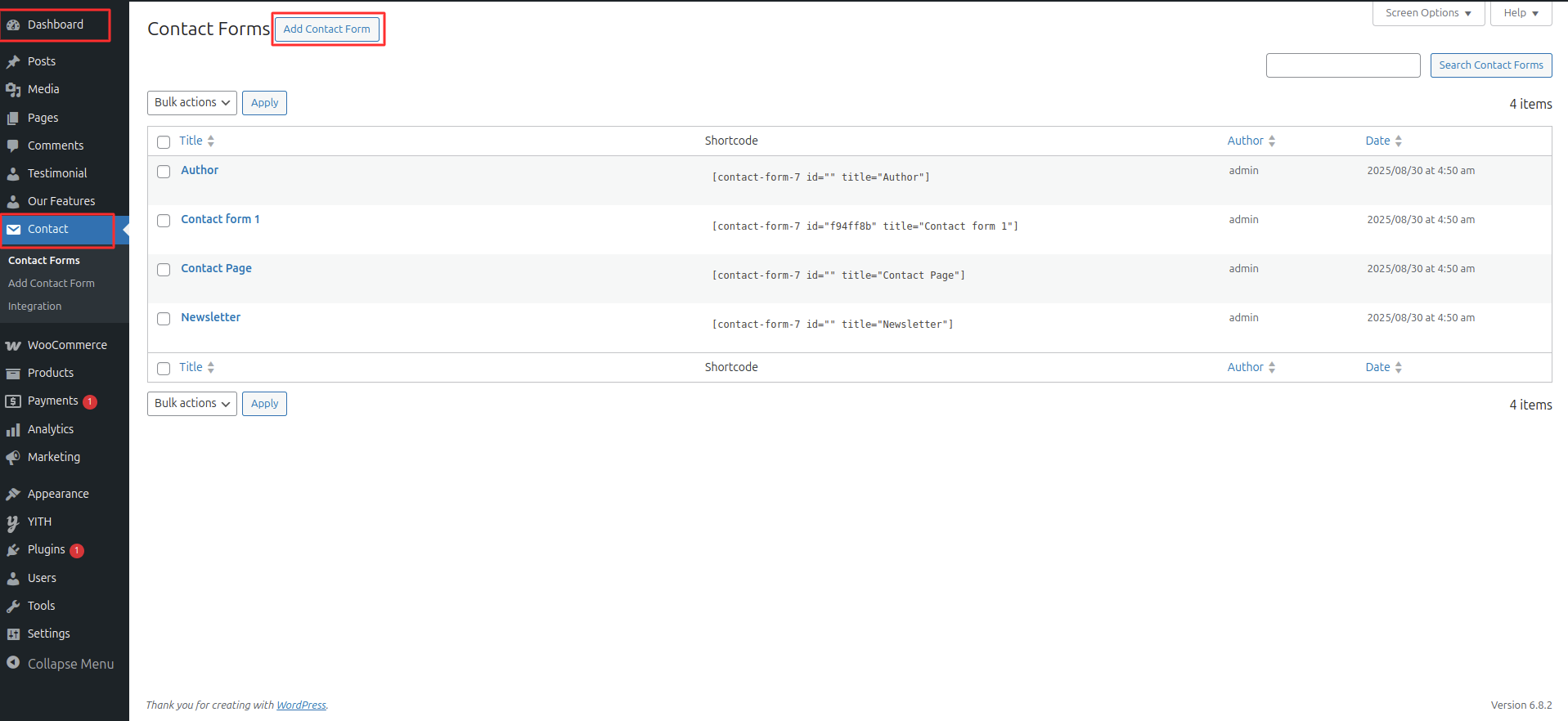
Task: Click the Posts pushpin icon
Action: point(13,61)
